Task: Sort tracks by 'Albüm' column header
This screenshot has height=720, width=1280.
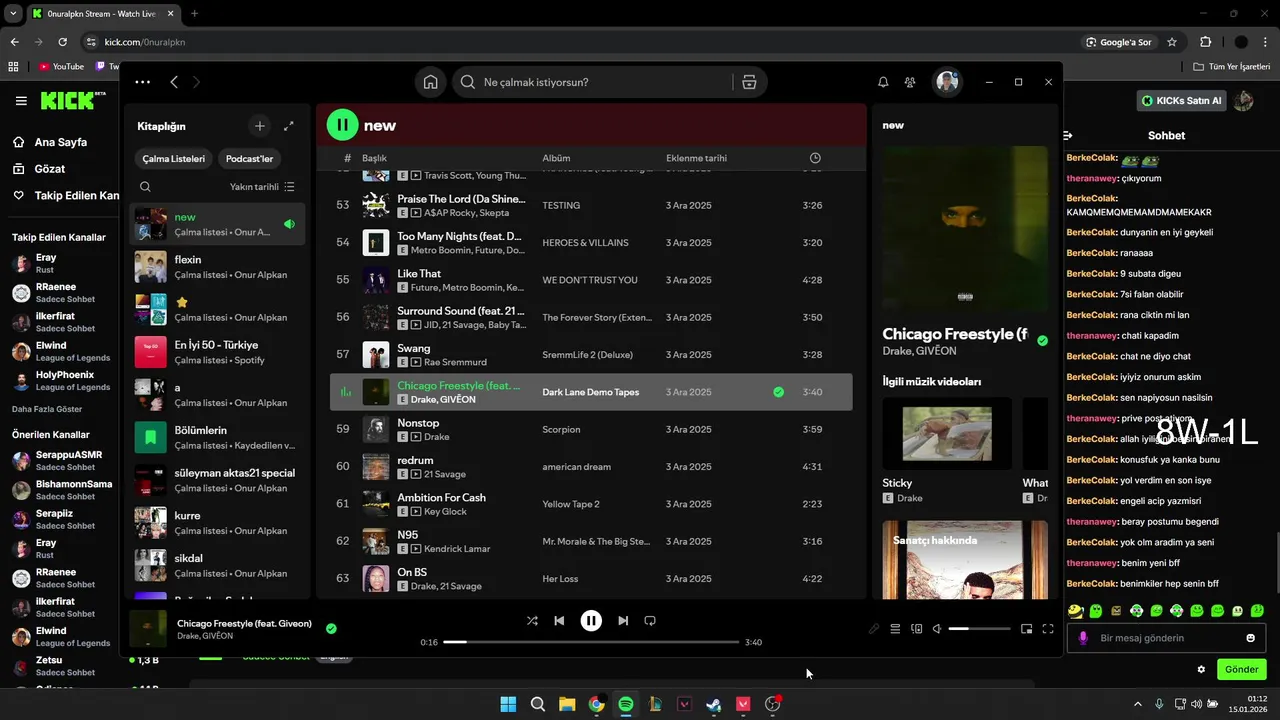Action: [x=556, y=158]
